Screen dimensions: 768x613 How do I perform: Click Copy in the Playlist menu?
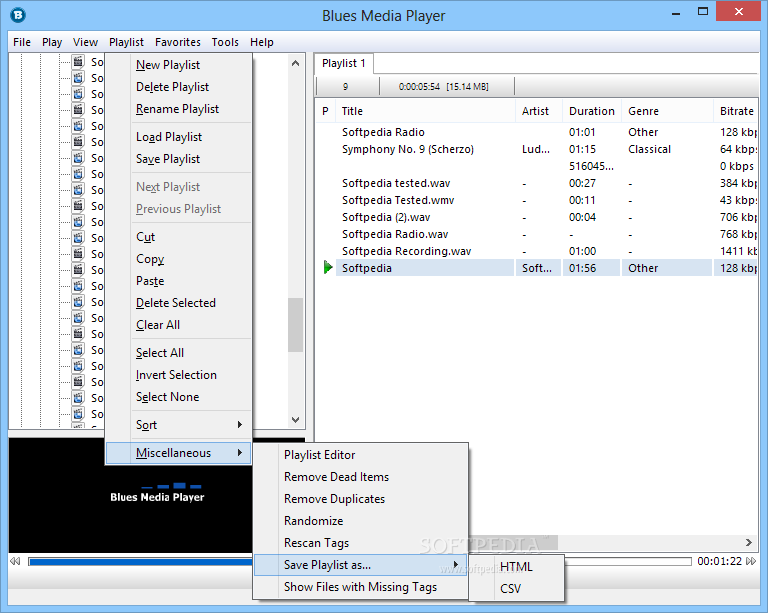(179, 259)
